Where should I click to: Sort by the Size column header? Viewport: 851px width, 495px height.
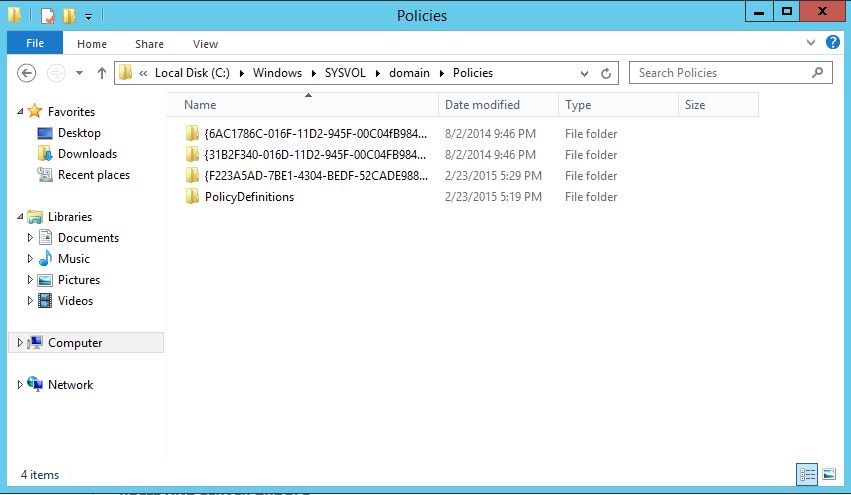click(x=718, y=105)
